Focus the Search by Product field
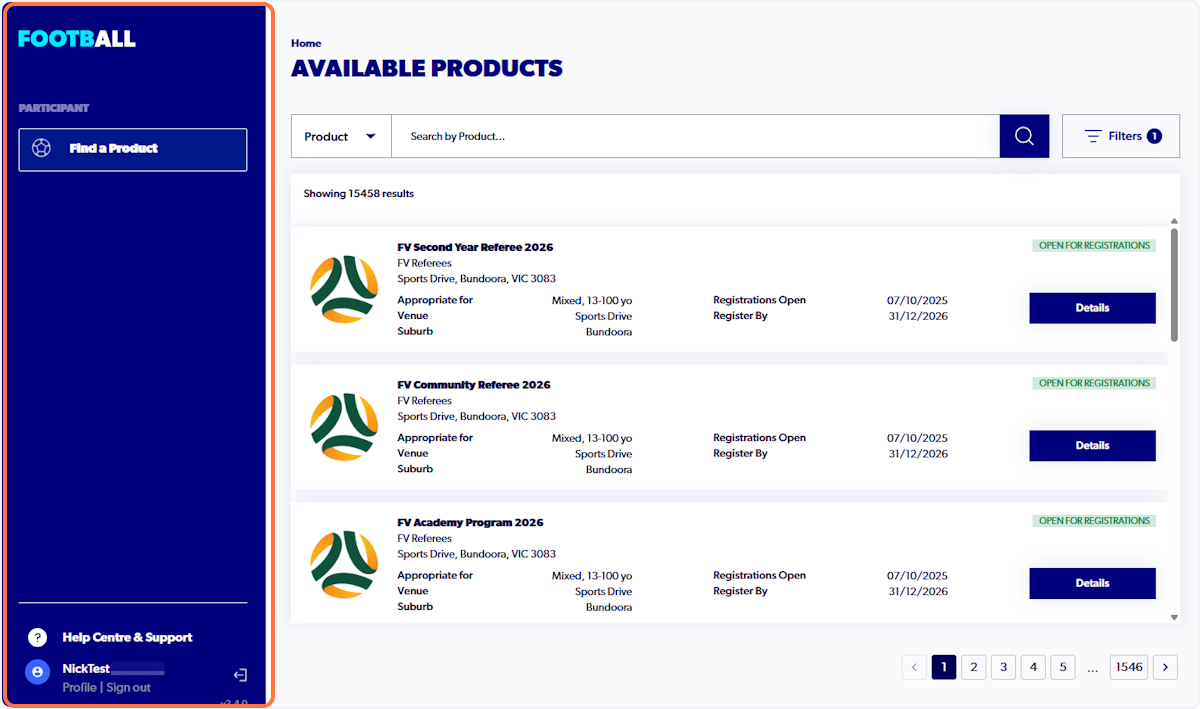Image resolution: width=1200 pixels, height=709 pixels. 695,136
